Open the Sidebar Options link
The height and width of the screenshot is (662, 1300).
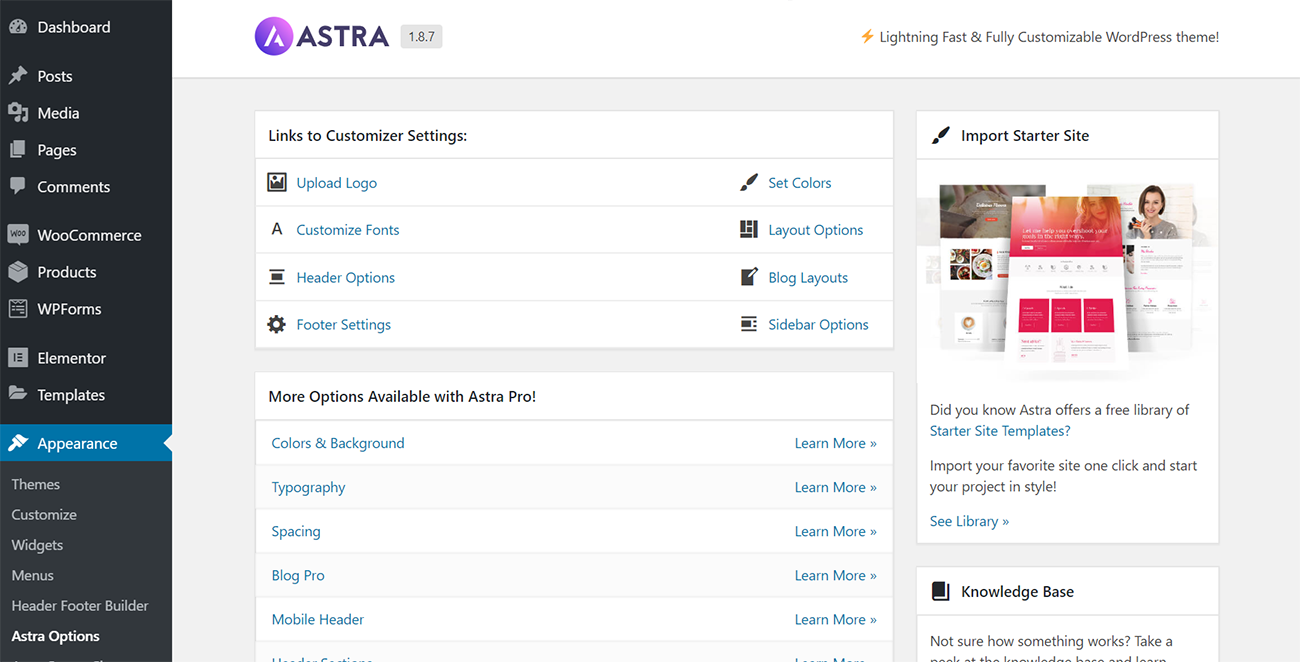(x=818, y=325)
